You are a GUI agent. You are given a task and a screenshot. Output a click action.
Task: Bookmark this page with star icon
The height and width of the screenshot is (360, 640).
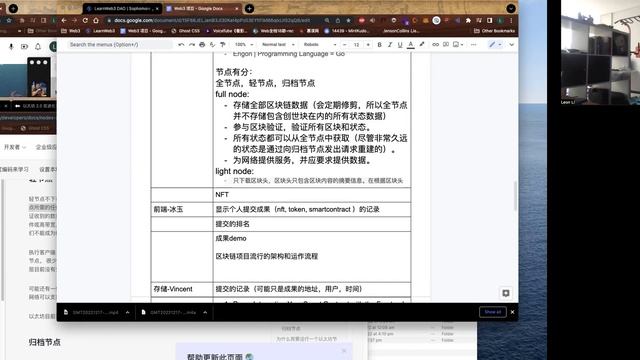348,20
